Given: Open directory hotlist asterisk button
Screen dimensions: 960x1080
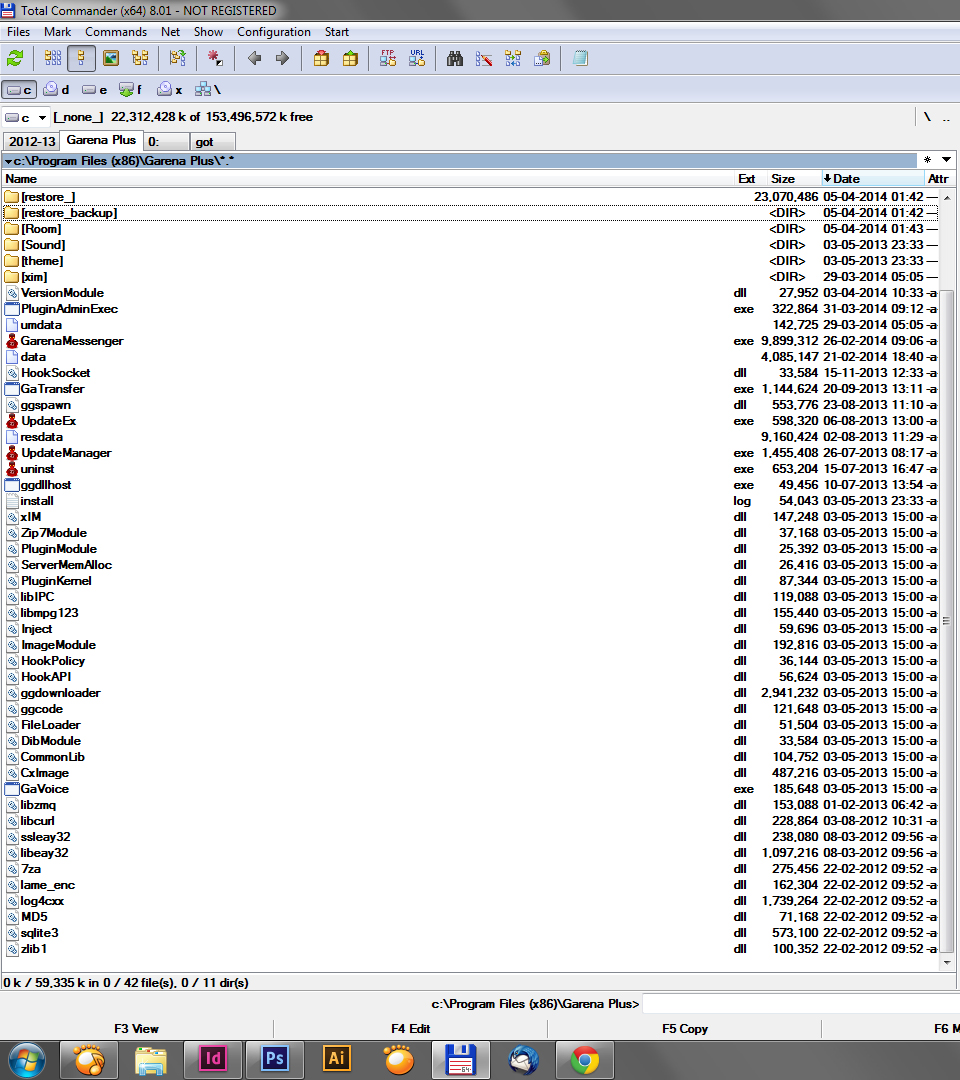Looking at the screenshot, I should coord(928,160).
